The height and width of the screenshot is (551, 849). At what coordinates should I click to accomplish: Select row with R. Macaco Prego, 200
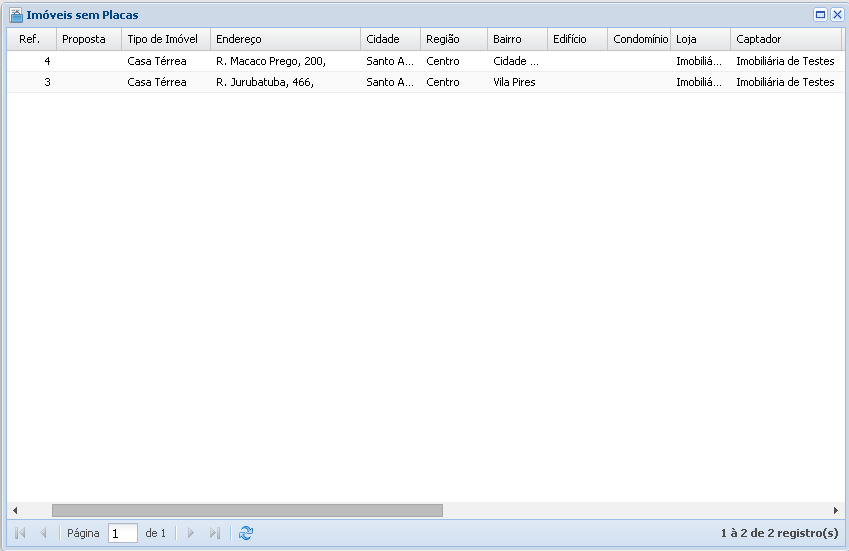tap(270, 61)
